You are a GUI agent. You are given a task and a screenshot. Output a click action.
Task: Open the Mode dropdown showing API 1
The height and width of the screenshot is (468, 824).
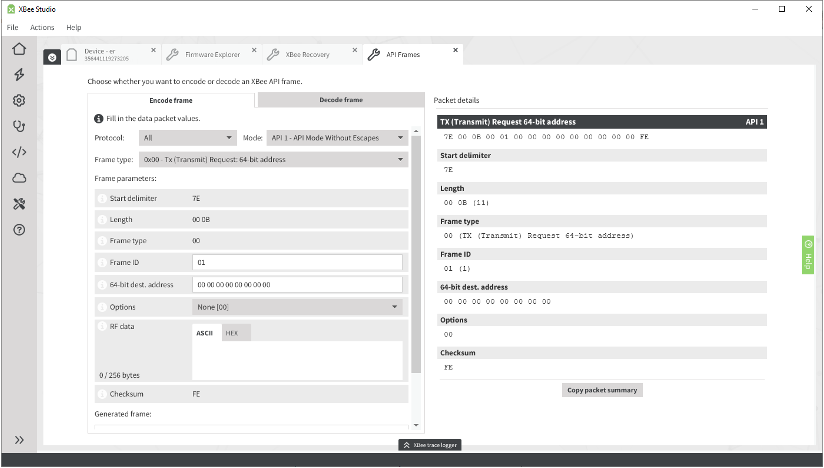coord(337,138)
